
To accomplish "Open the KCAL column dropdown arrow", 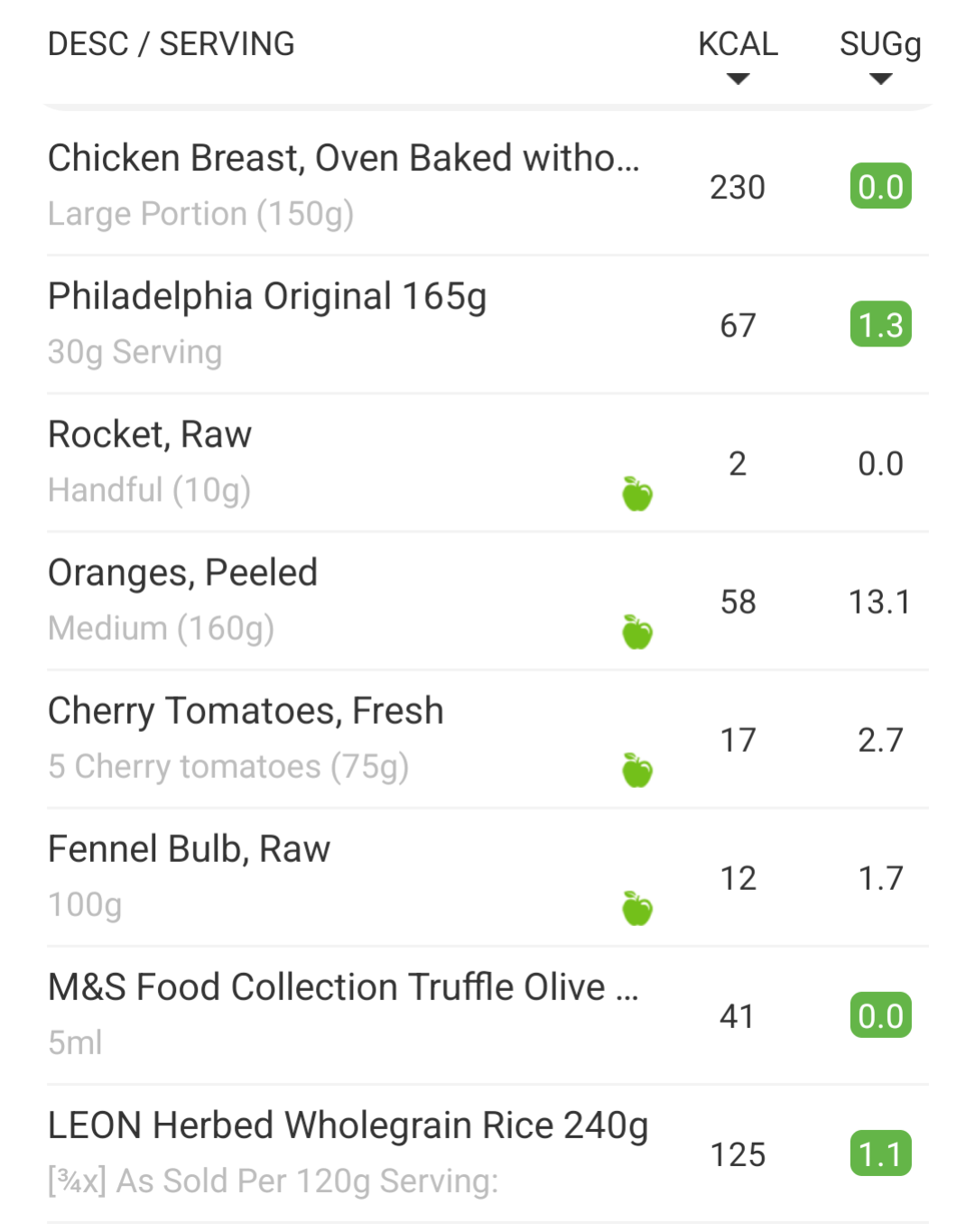I will (738, 79).
